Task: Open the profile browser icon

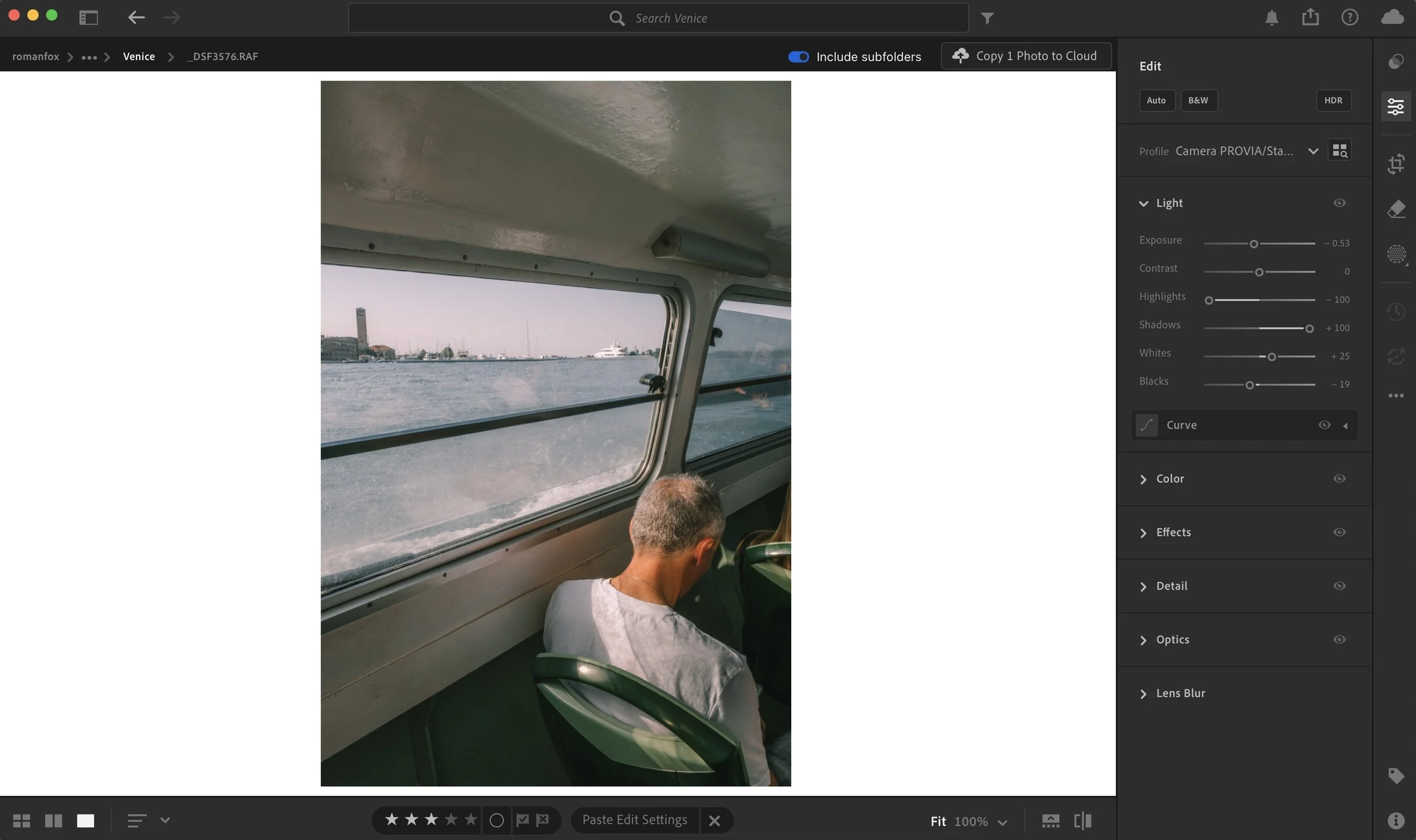Action: tap(1339, 151)
